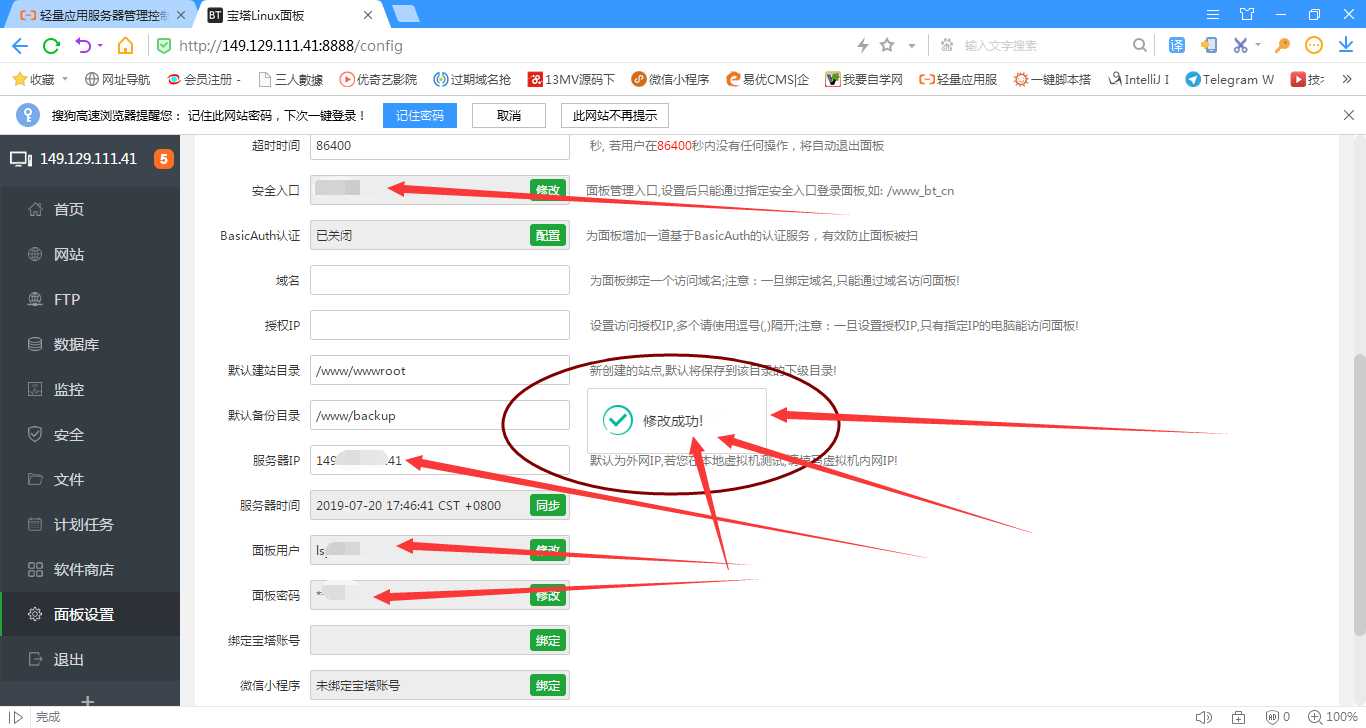The width and height of the screenshot is (1366, 728).
Task: Click the purple undo-close-tab arrow icon
Action: tap(84, 45)
